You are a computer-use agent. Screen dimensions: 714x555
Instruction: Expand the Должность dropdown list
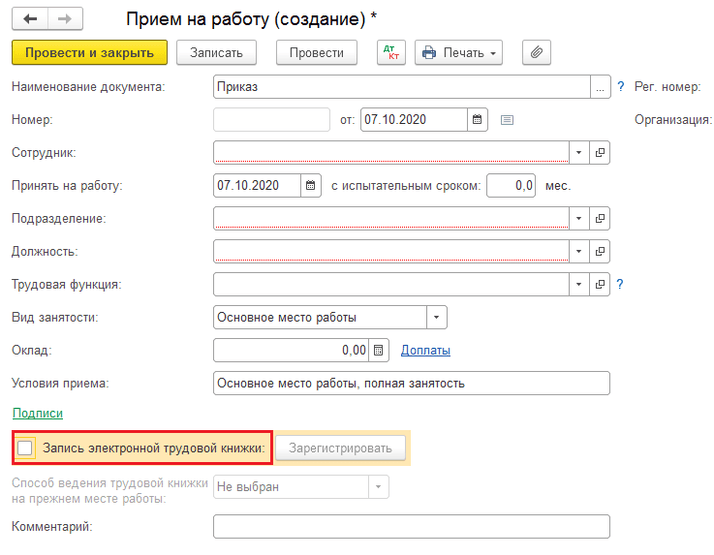[x=579, y=251]
